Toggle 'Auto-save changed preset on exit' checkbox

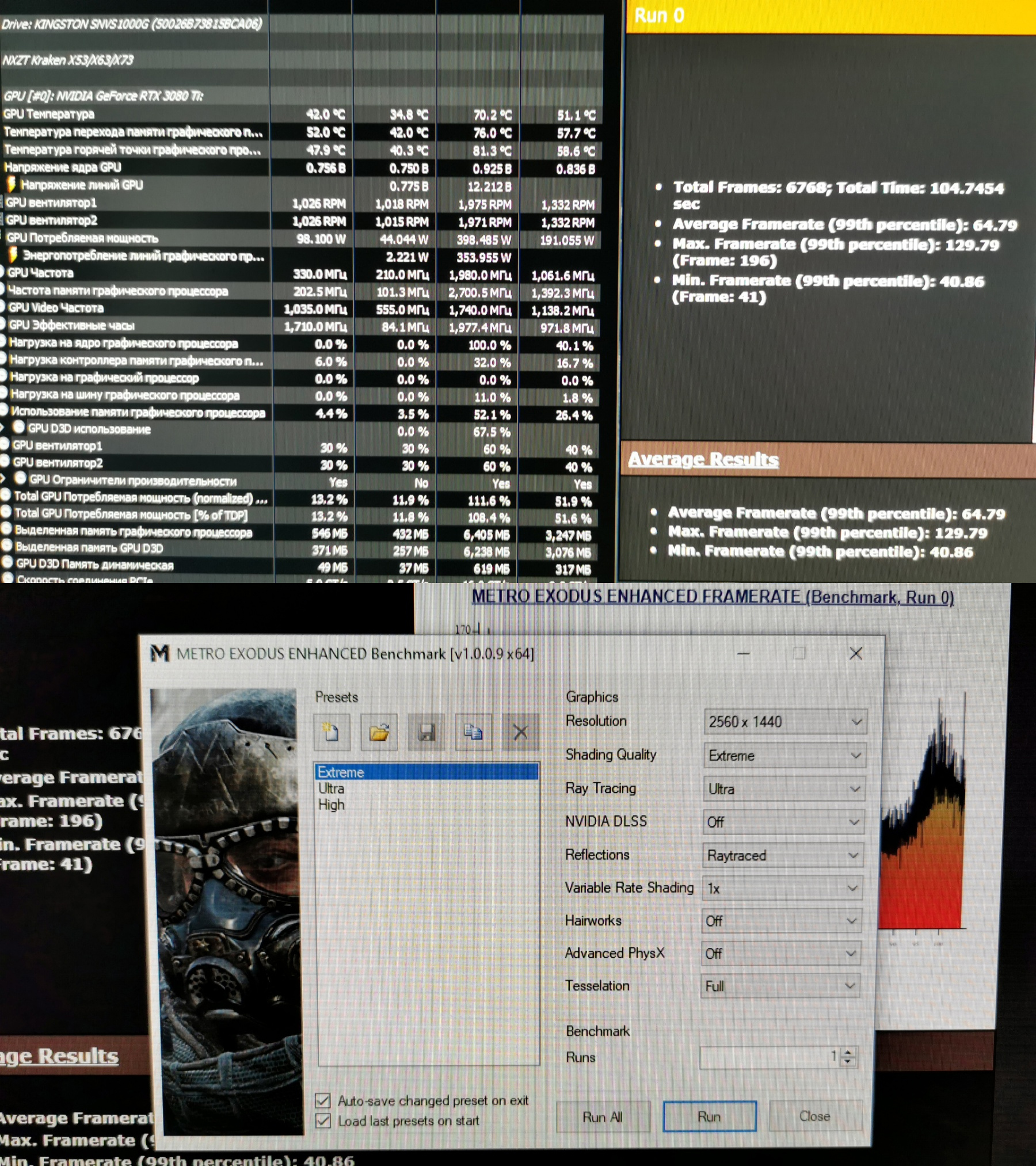pos(323,1101)
